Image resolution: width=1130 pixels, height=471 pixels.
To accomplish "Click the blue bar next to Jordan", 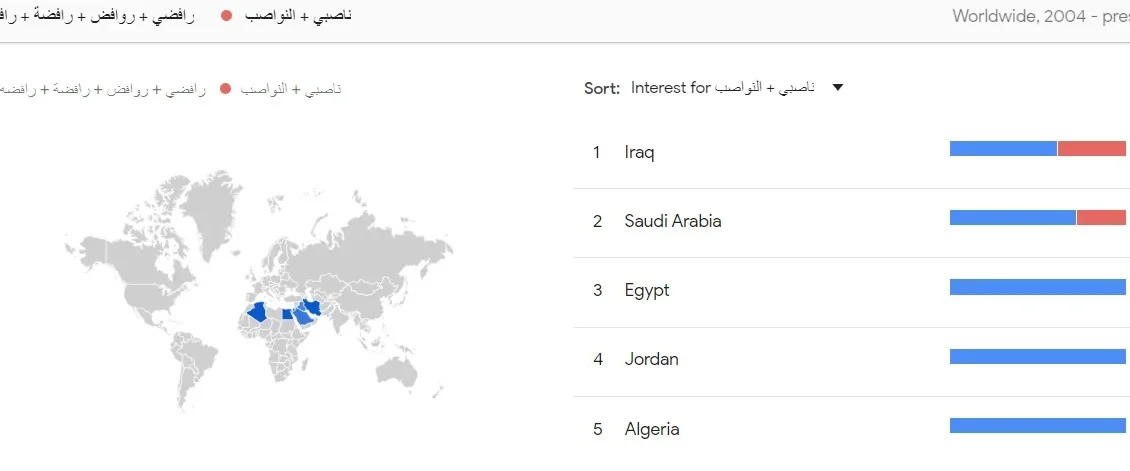I will tap(1038, 356).
